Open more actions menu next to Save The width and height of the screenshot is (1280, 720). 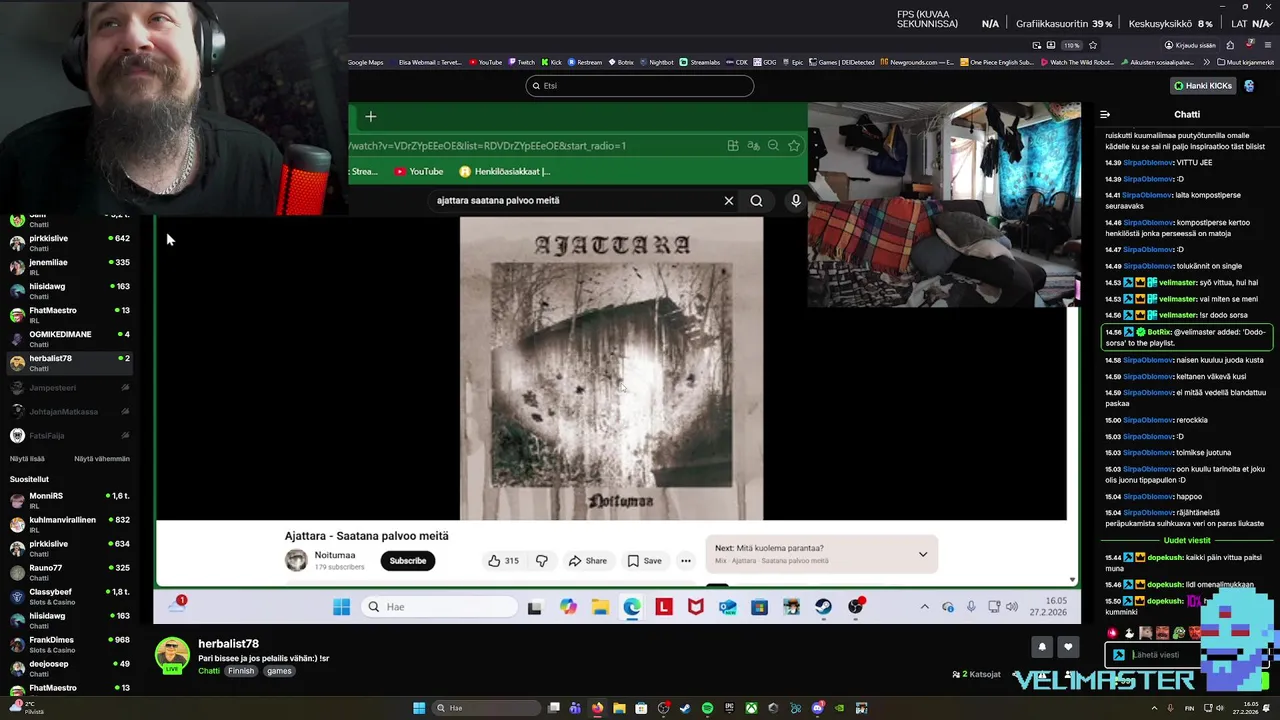(x=686, y=561)
